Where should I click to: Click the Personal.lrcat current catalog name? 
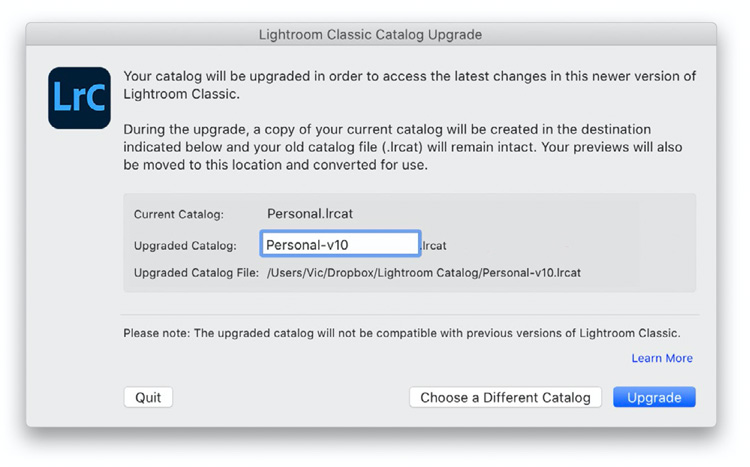tap(310, 213)
